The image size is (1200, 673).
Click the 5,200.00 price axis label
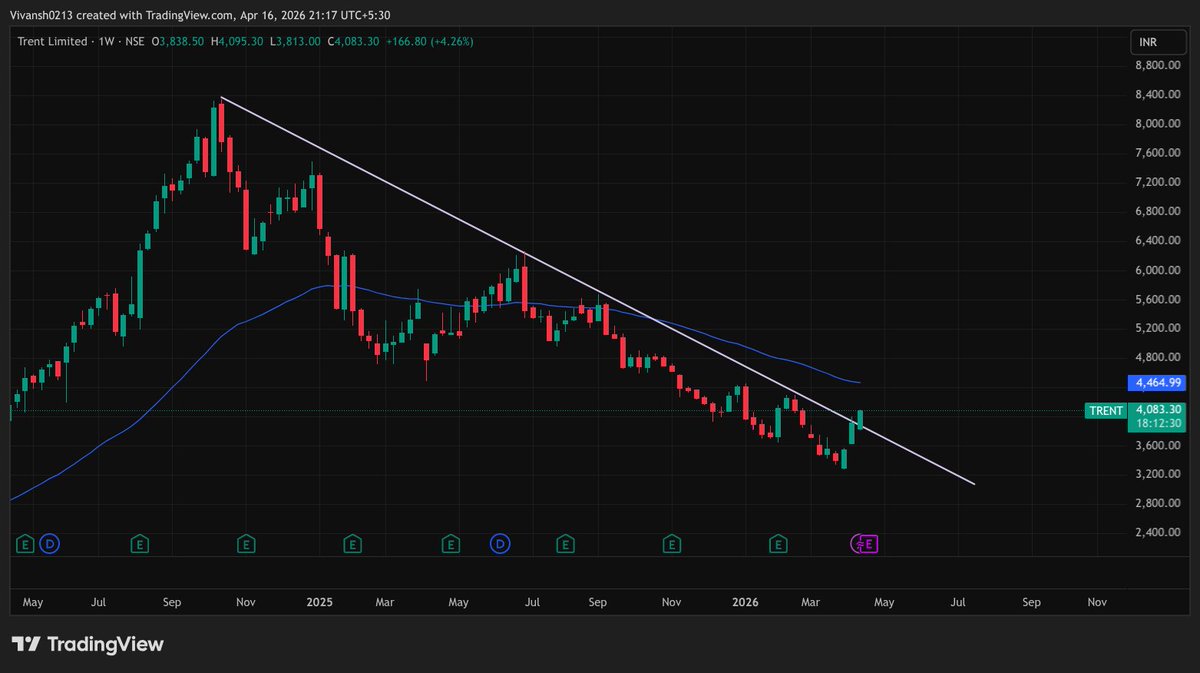click(1158, 328)
